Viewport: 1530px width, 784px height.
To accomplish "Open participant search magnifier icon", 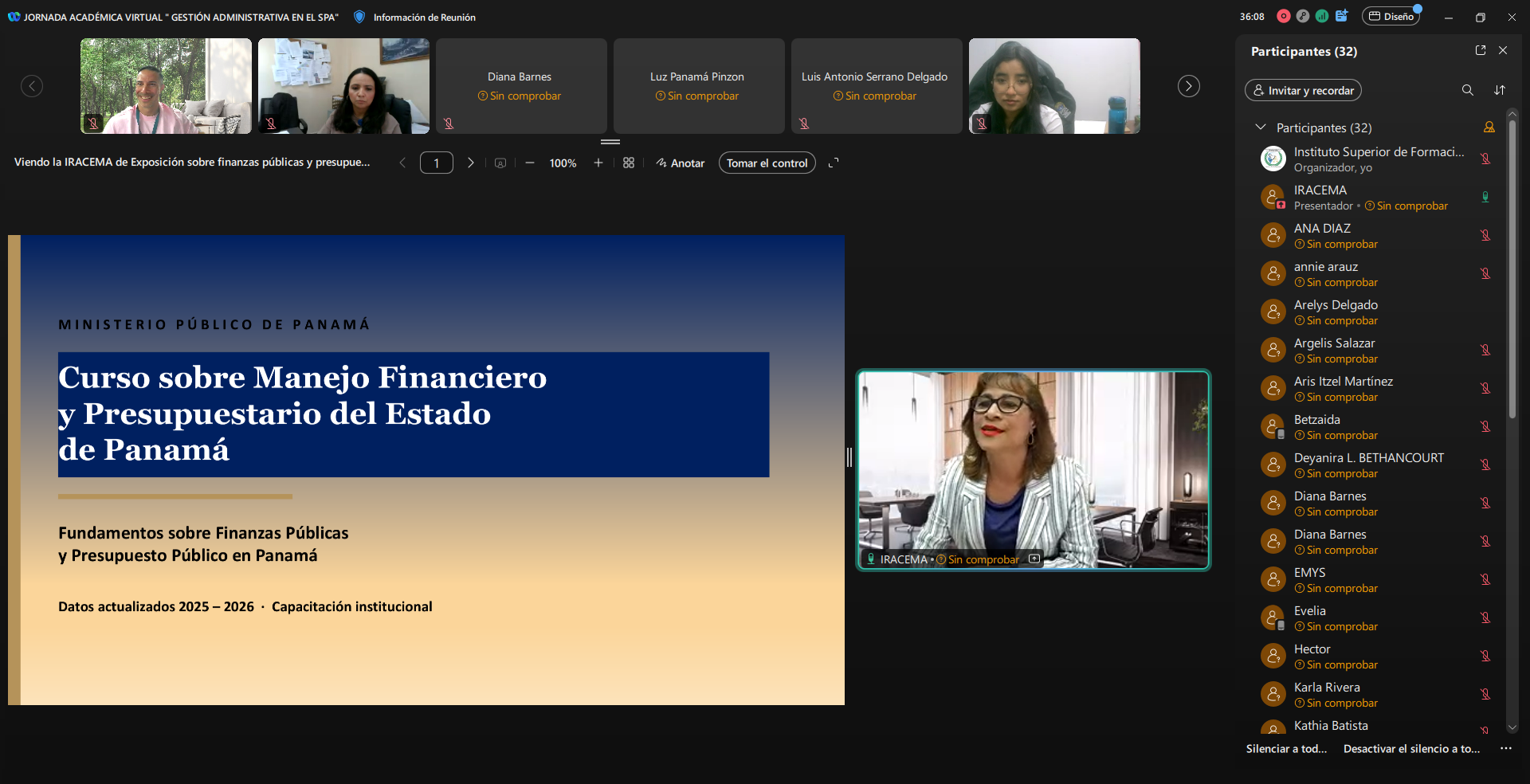I will tap(1467, 90).
